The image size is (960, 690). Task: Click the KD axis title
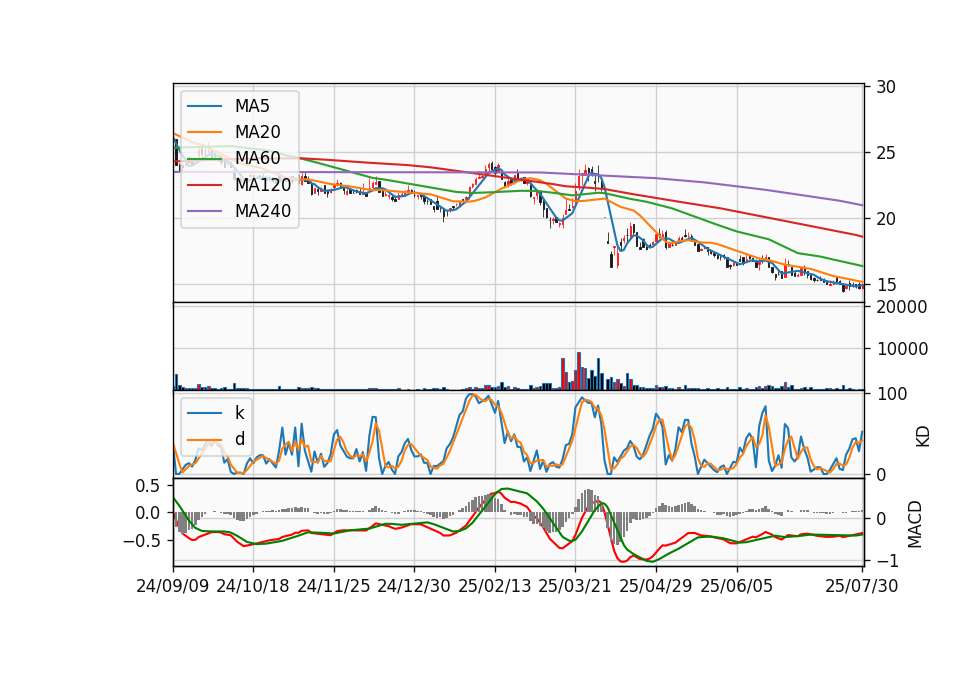923,437
